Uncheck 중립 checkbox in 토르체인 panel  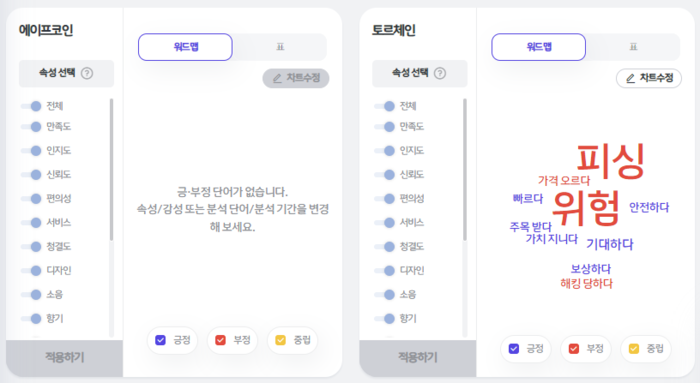tap(634, 349)
